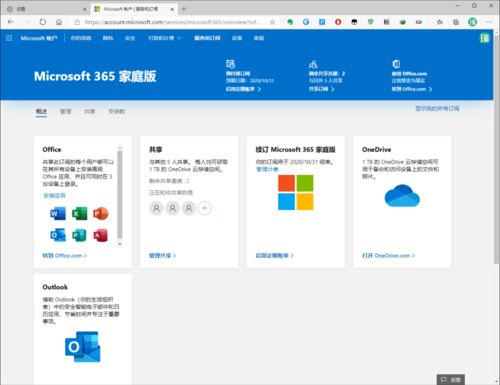This screenshot has height=385, width=500.
Task: Click the large Outlook logo
Action: [83, 347]
